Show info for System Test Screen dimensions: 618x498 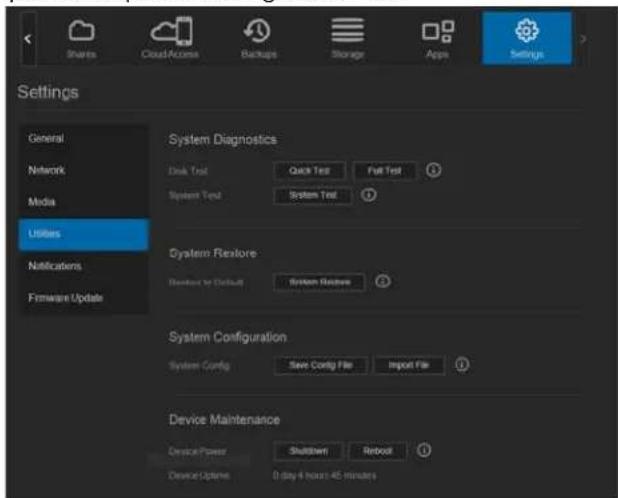point(369,195)
